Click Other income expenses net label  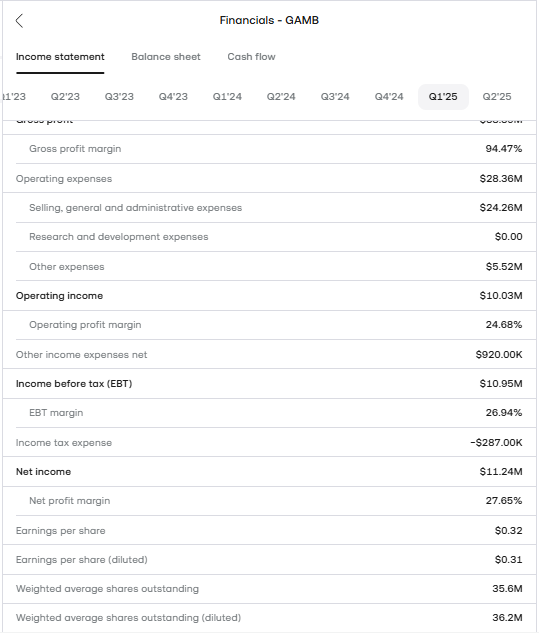click(82, 354)
